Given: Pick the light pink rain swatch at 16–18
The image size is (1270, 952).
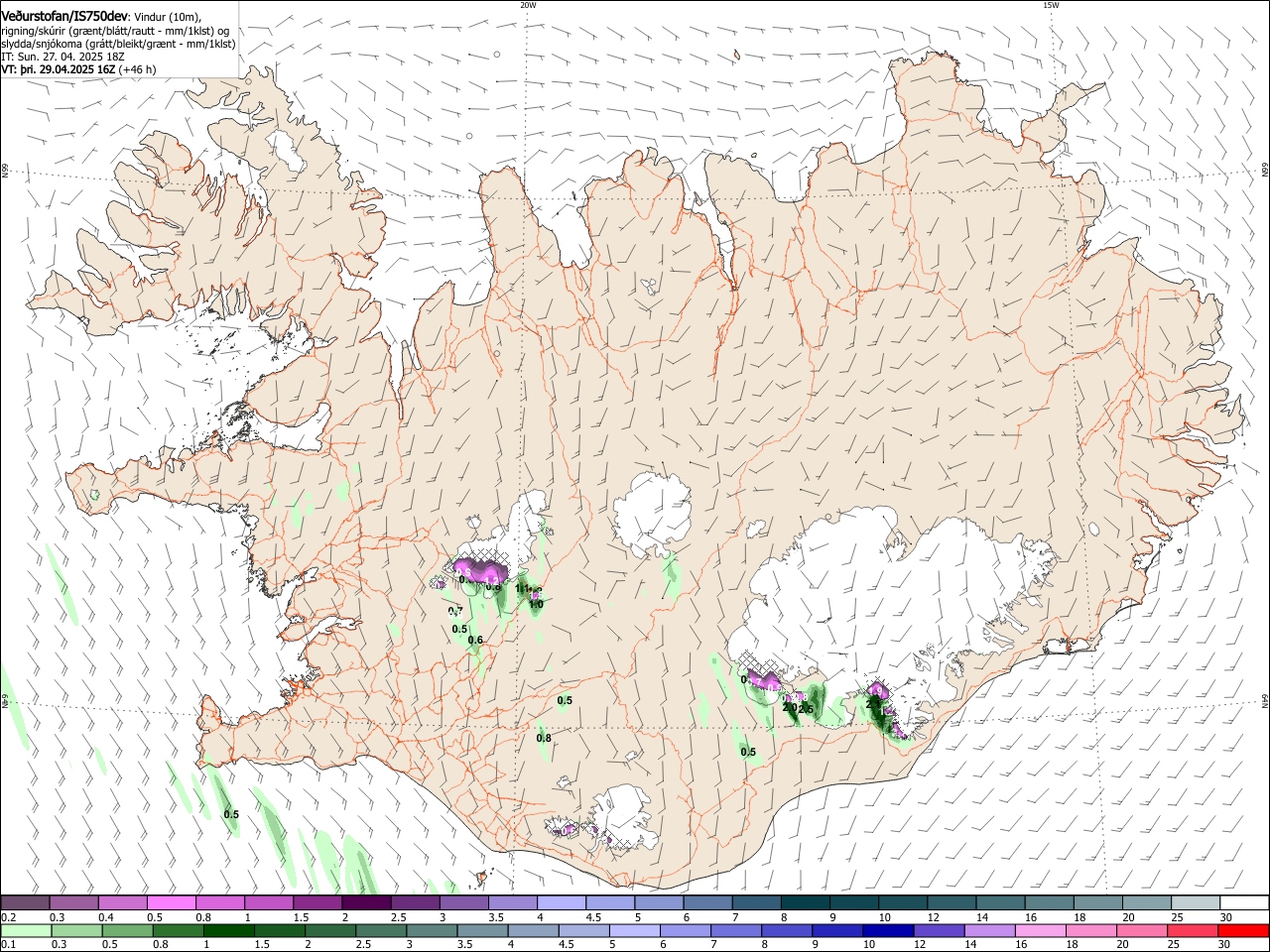Looking at the screenshot, I should coord(1039,931).
